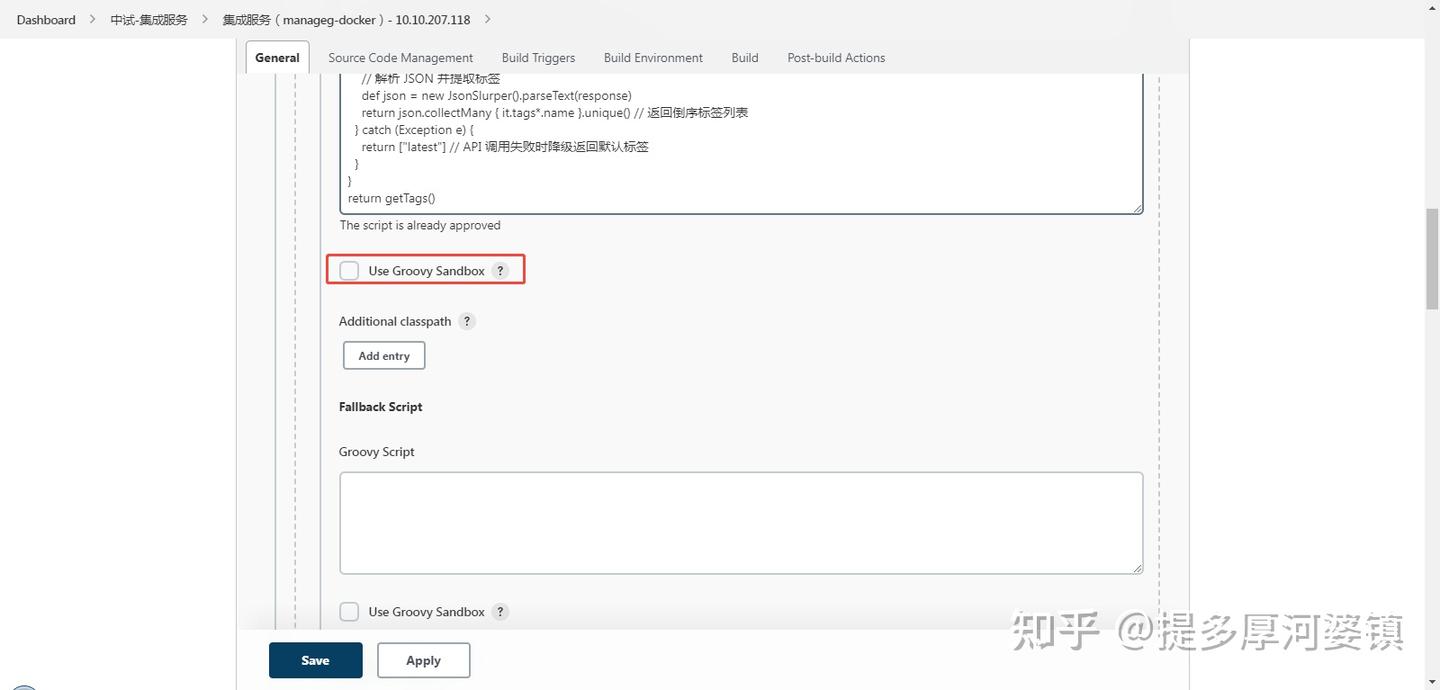Open the Build Environment tab
1440x690 pixels.
tap(653, 58)
